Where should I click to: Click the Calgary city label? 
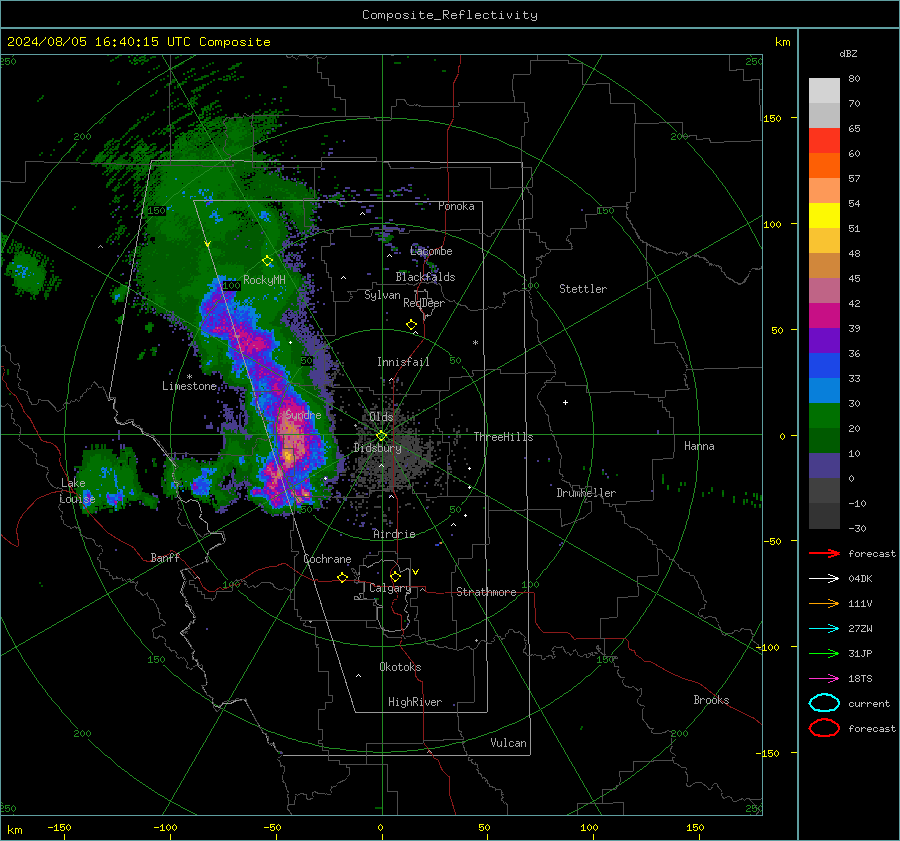(x=390, y=588)
